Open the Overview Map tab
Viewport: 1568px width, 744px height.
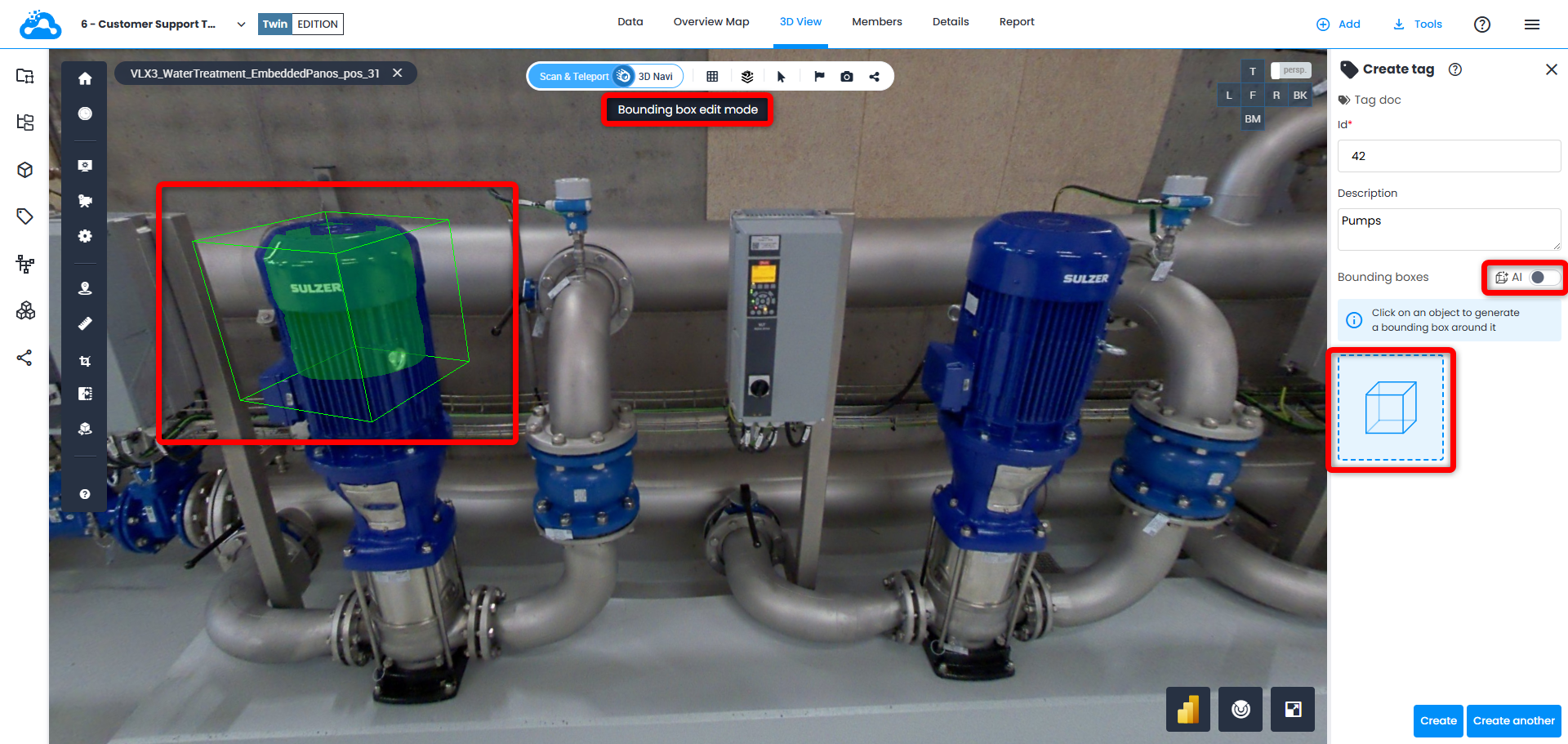(711, 22)
